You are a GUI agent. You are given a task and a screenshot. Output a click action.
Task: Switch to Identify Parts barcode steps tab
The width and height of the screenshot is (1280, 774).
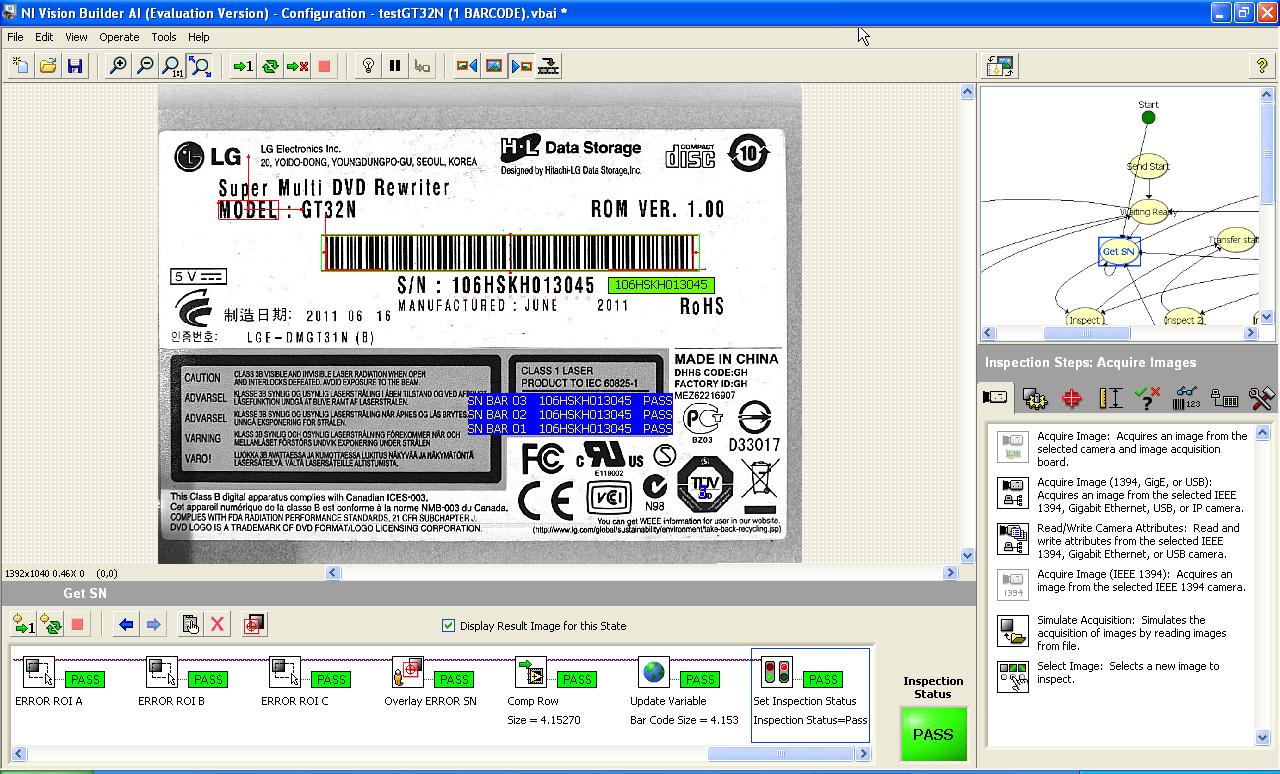[1186, 398]
